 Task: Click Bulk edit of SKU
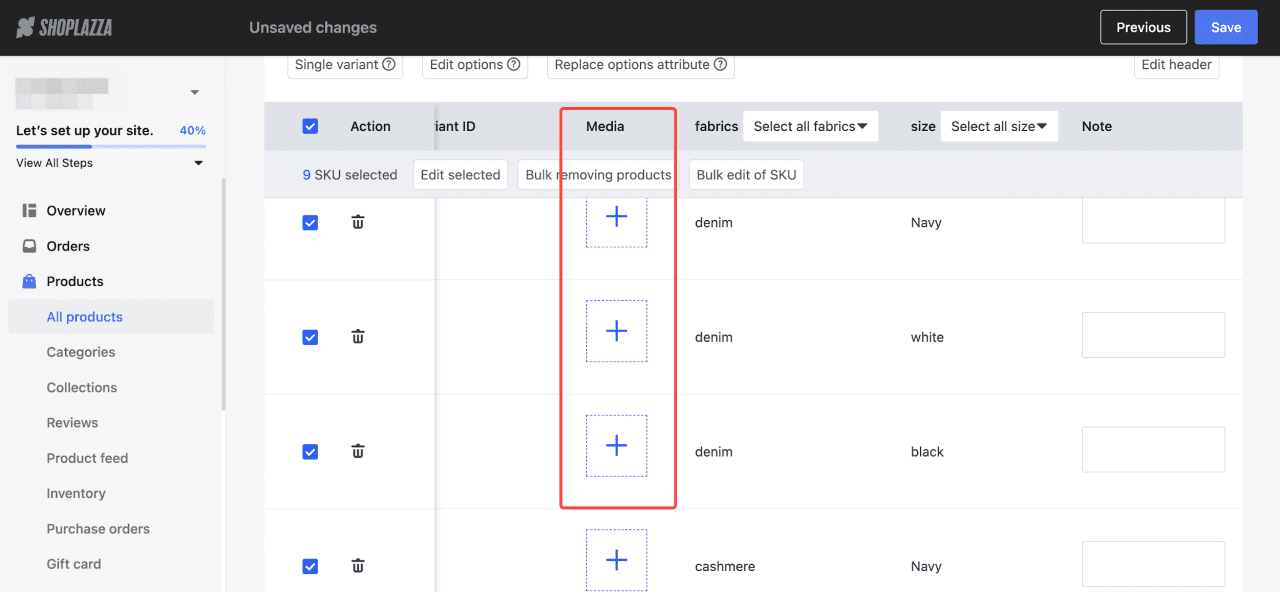[746, 175]
